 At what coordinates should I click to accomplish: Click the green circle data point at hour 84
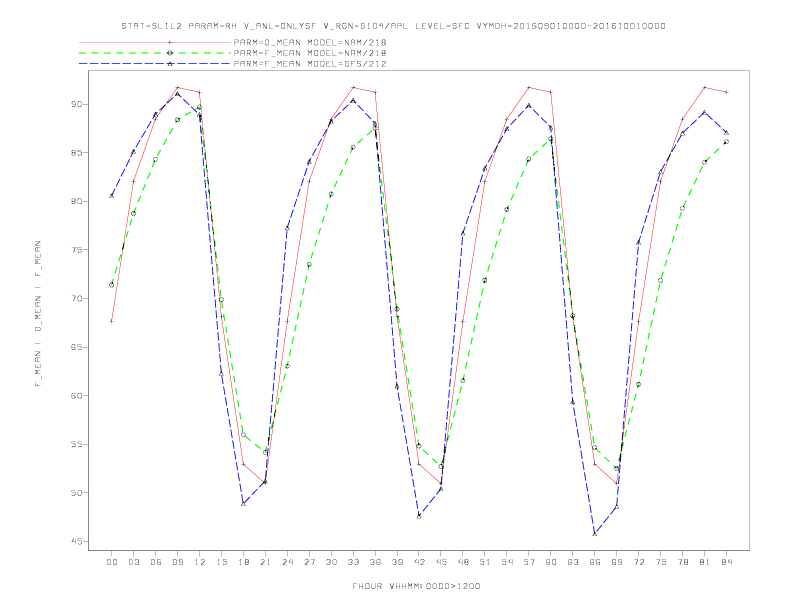click(x=726, y=142)
